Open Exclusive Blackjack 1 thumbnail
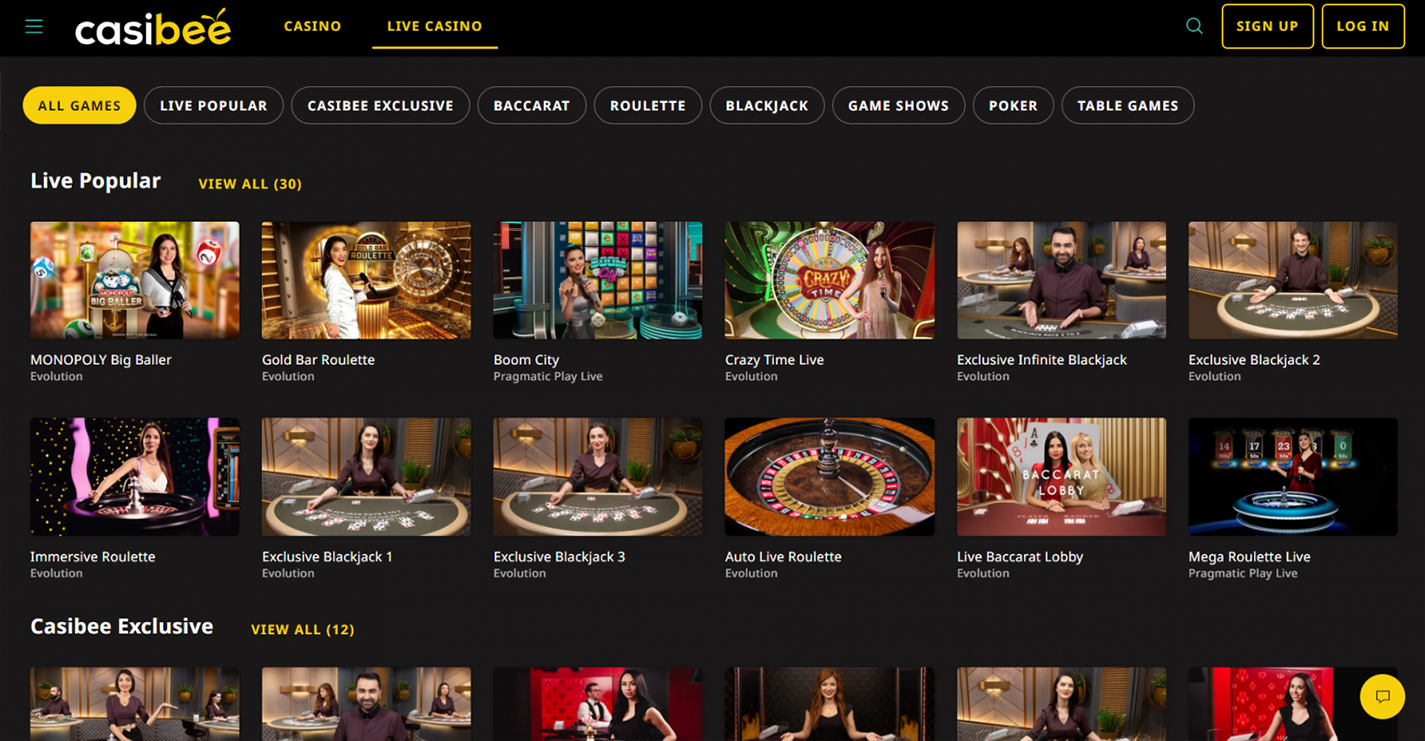Viewport: 1425px width, 741px height. pyautogui.click(x=366, y=477)
